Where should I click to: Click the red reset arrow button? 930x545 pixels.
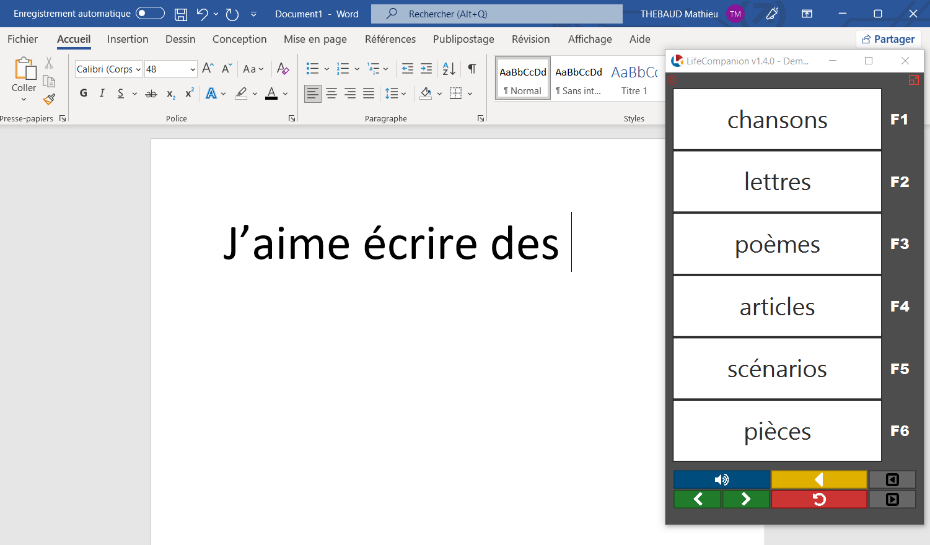click(818, 499)
